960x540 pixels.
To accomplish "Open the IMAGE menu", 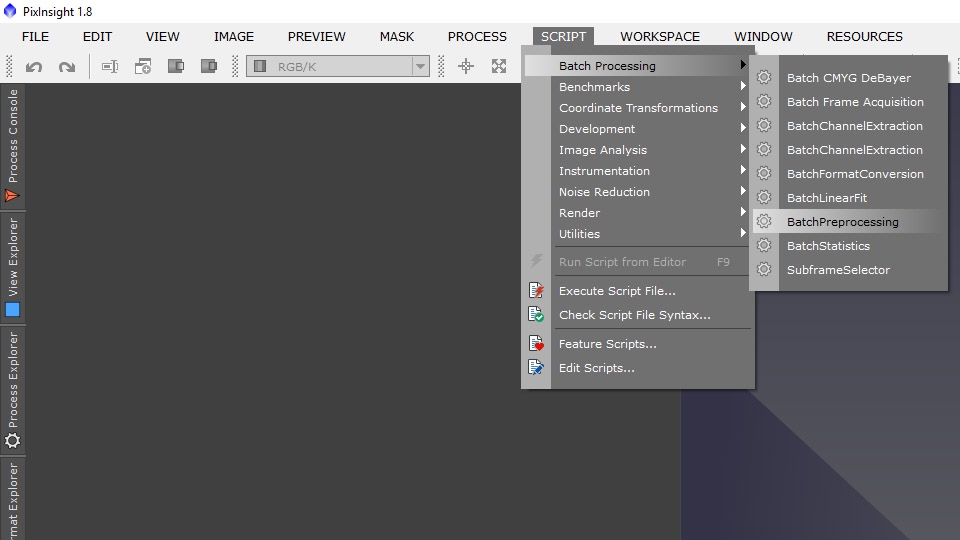I will click(234, 37).
